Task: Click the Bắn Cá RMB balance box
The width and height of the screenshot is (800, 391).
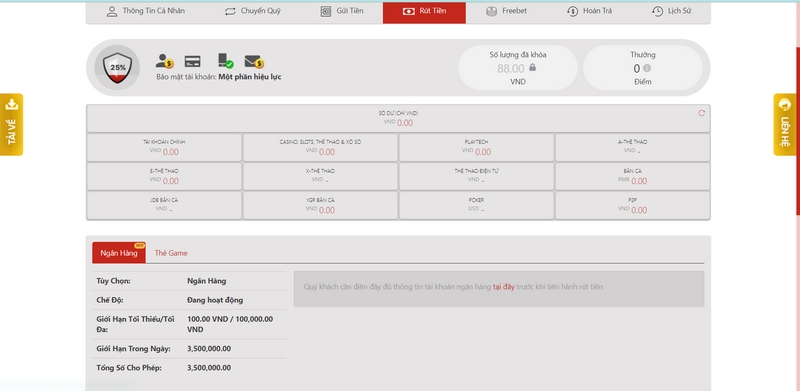Action: coord(633,177)
